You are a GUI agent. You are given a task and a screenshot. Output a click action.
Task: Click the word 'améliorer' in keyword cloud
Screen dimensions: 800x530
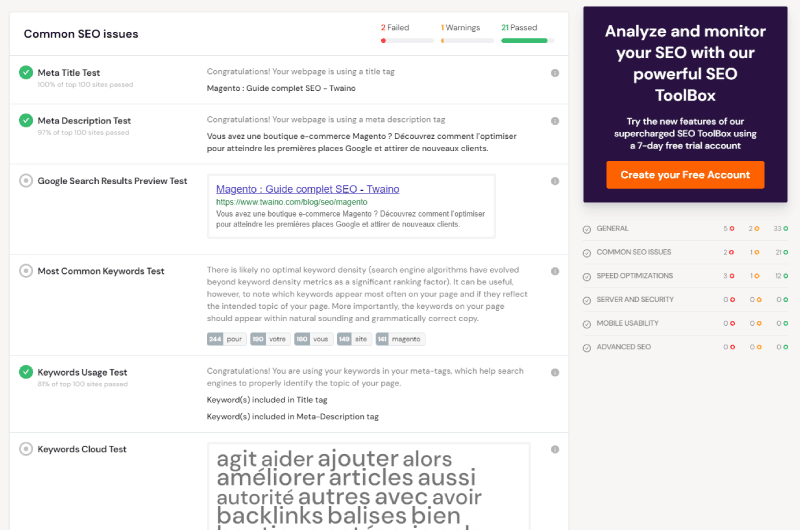(270, 477)
